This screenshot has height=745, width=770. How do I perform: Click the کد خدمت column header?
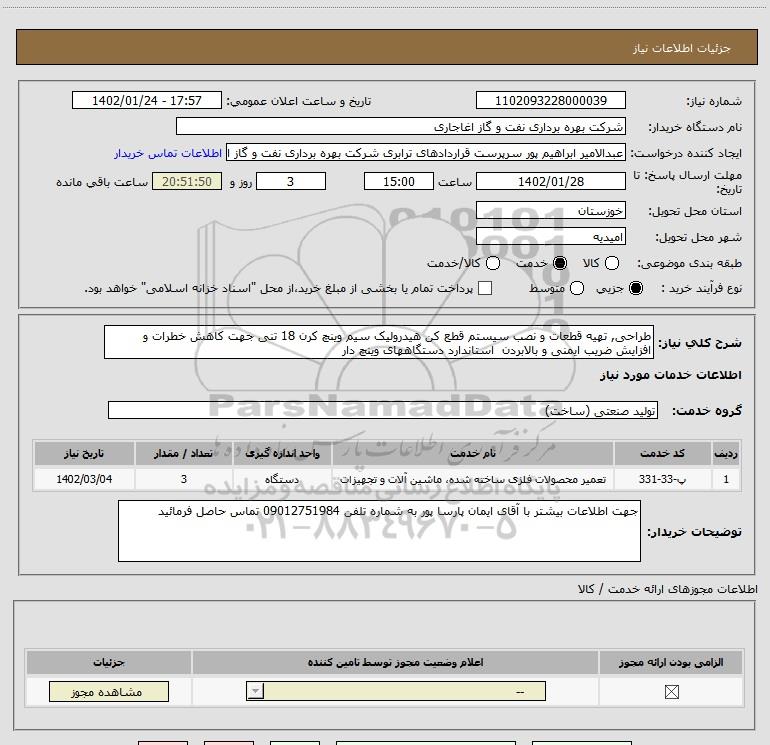(x=662, y=453)
